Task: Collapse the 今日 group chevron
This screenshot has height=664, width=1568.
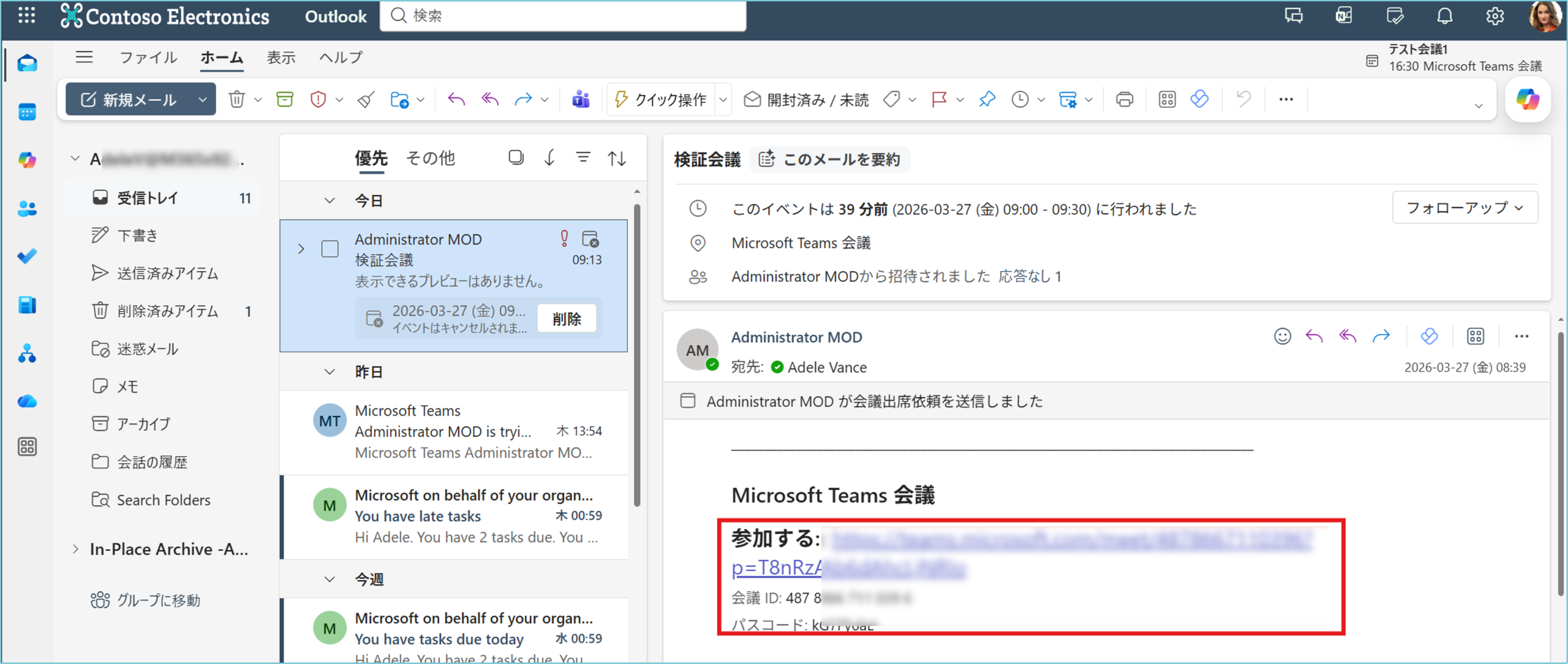Action: [x=330, y=201]
